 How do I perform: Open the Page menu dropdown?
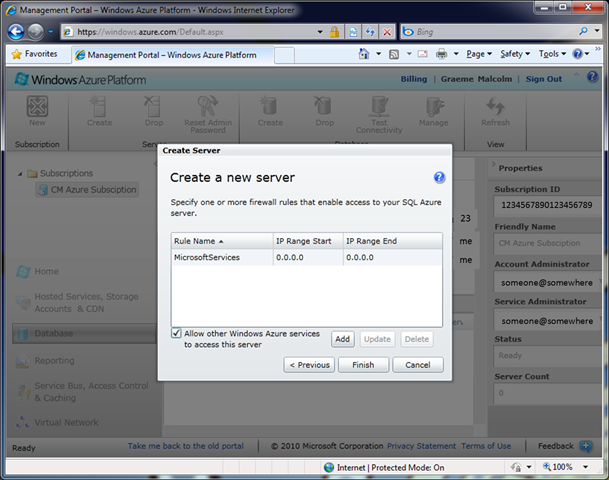pos(479,54)
